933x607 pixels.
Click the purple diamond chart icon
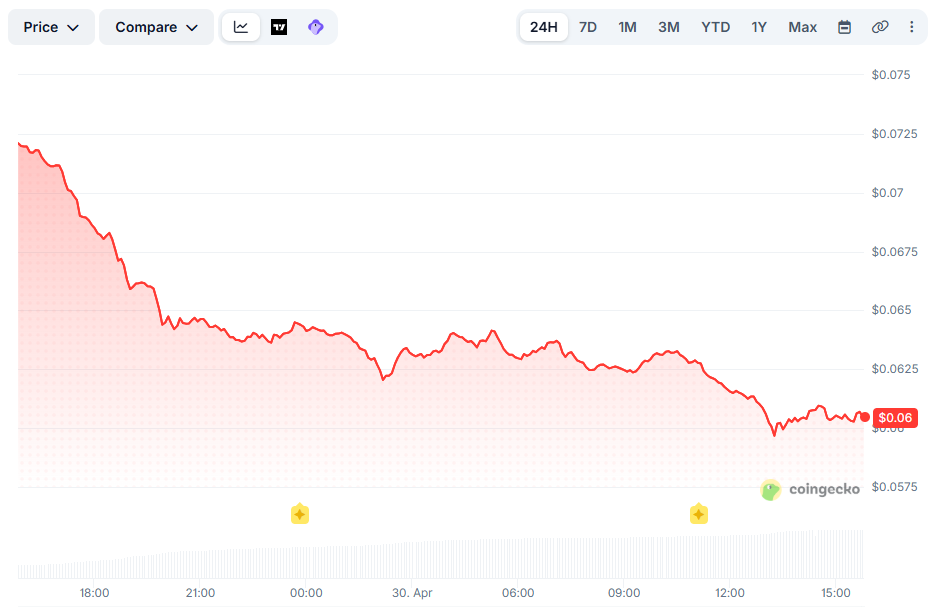tap(316, 27)
